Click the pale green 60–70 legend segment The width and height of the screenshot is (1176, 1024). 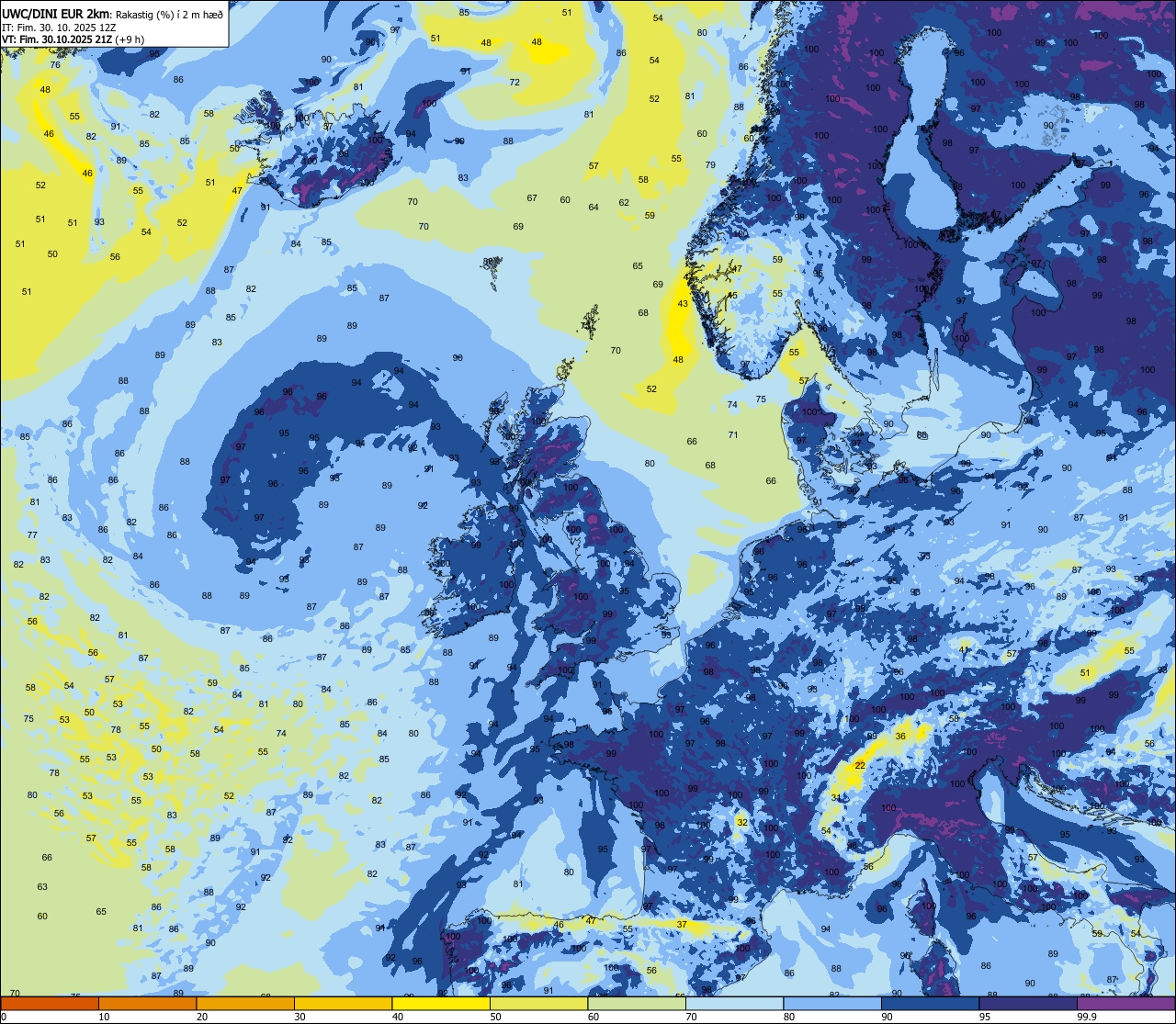637,1004
